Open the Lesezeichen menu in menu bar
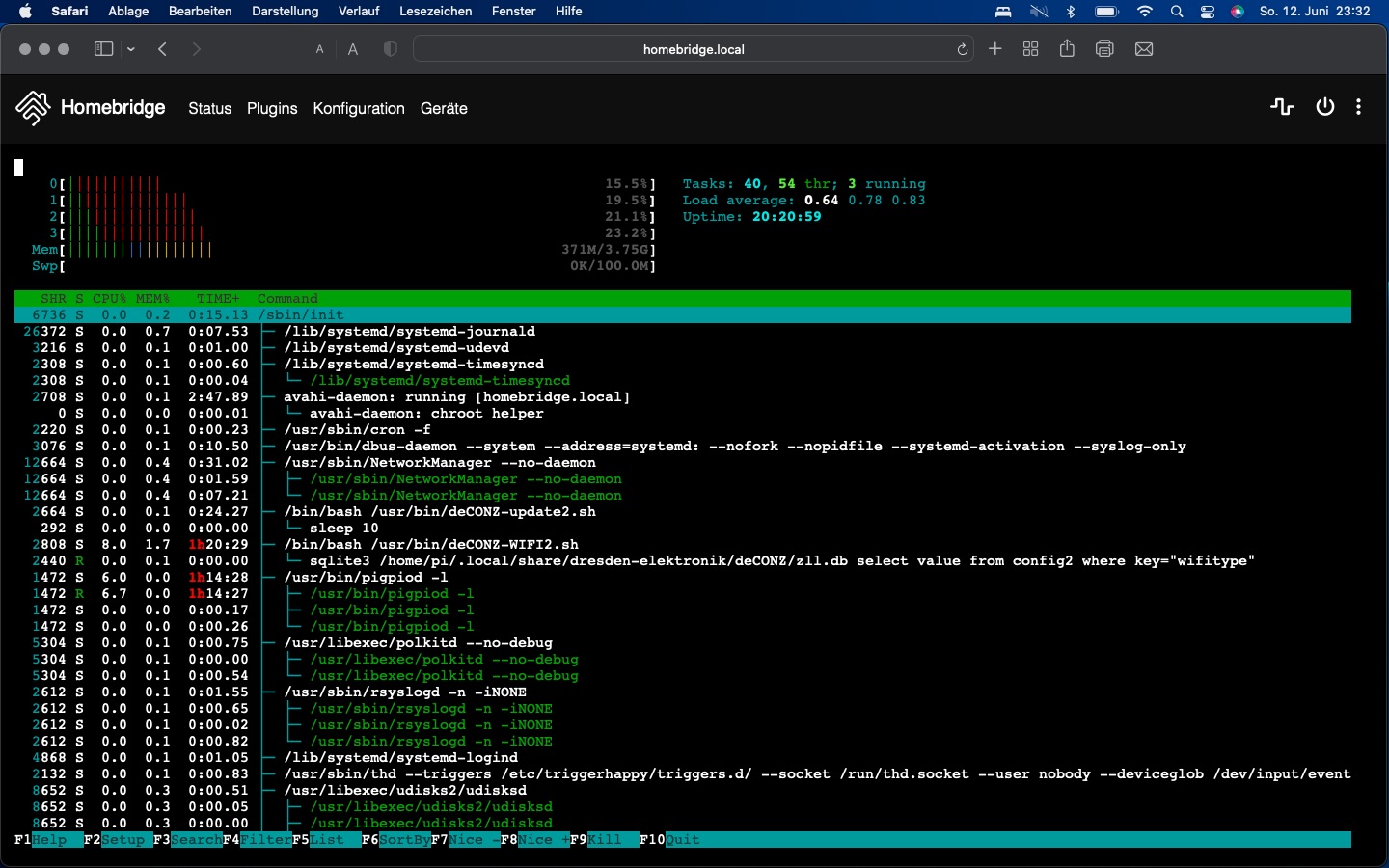Viewport: 1389px width, 868px height. pos(435,11)
